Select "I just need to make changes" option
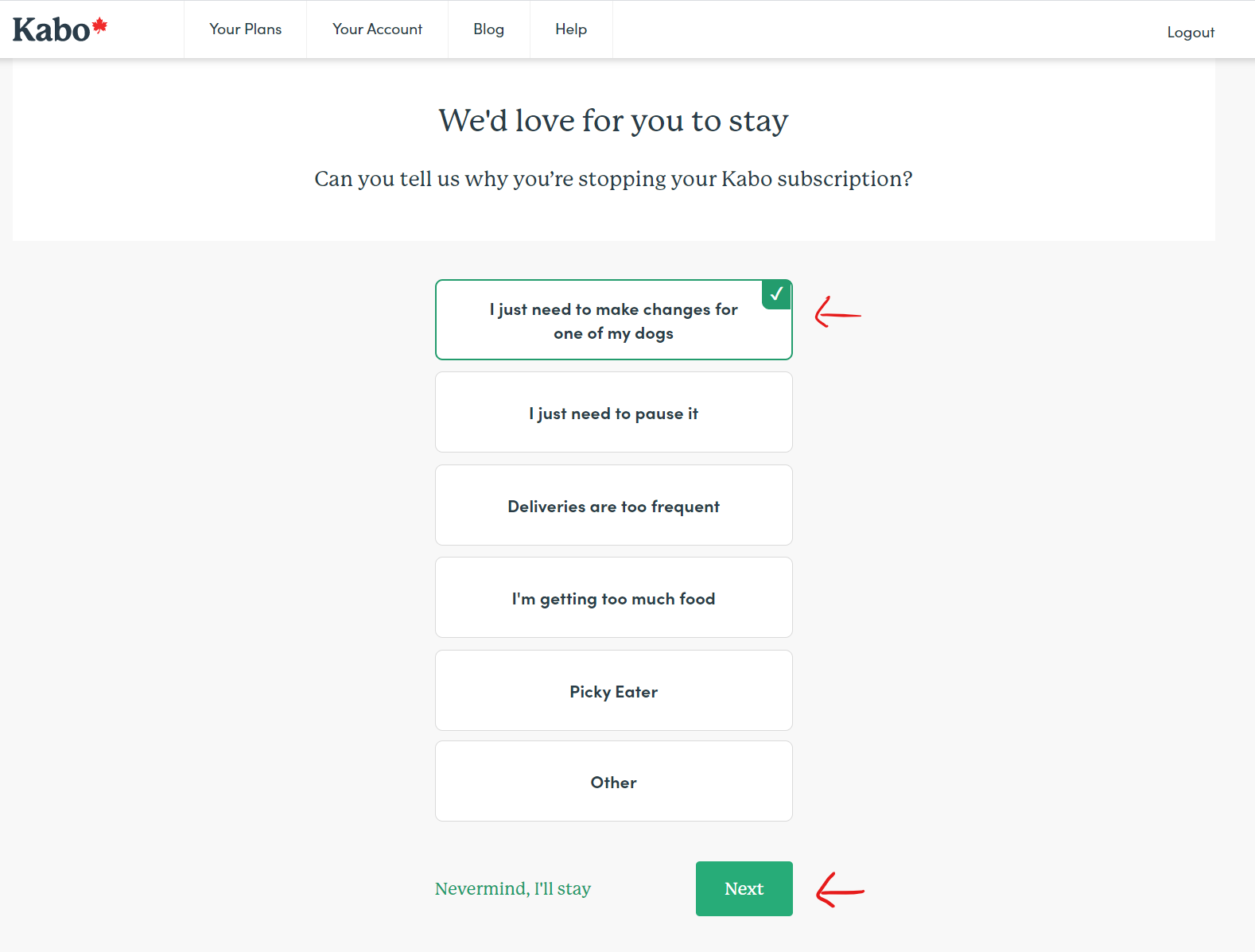This screenshot has width=1255, height=952. pyautogui.click(x=613, y=321)
